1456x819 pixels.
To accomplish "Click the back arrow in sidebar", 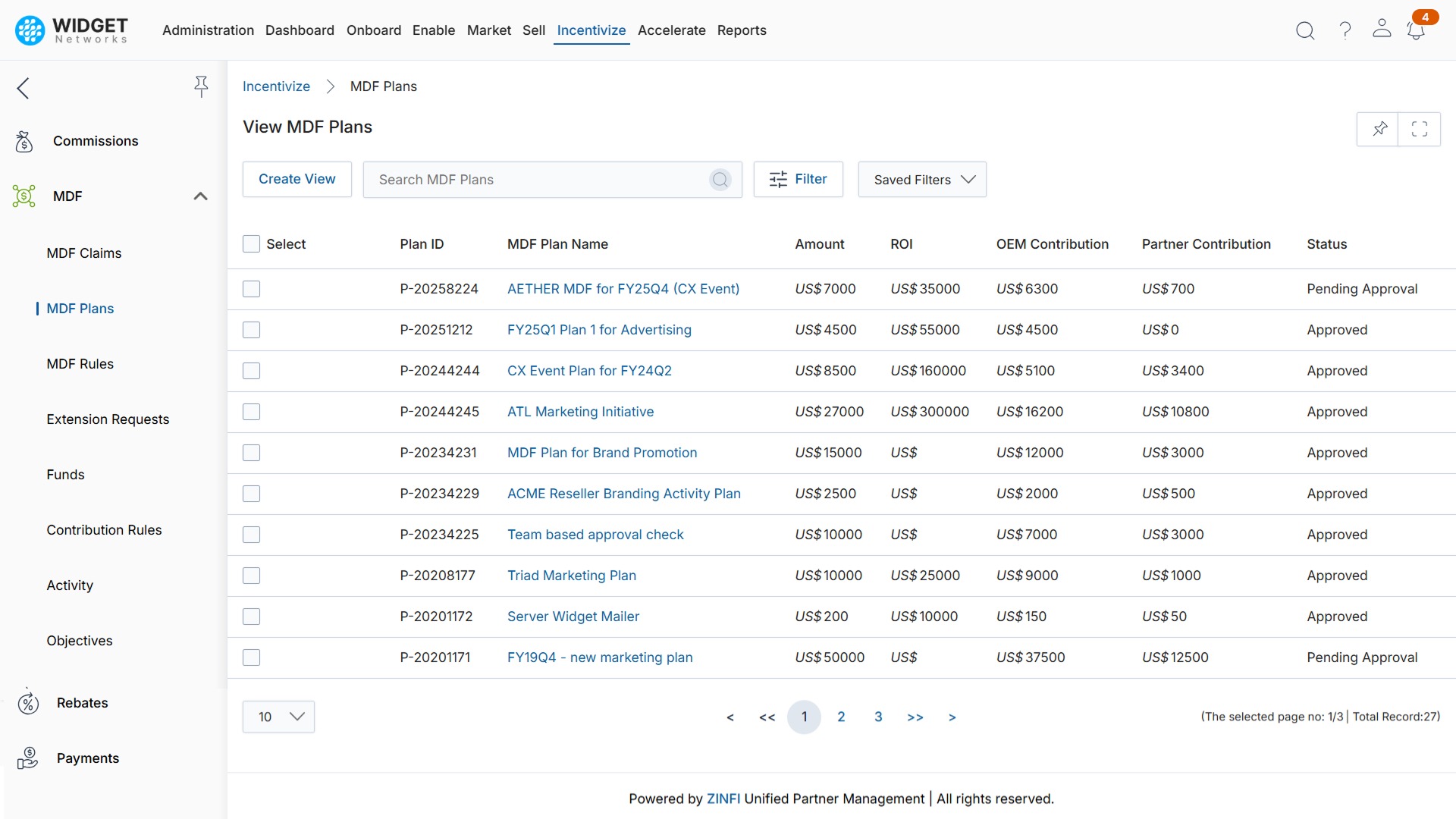I will (x=23, y=88).
